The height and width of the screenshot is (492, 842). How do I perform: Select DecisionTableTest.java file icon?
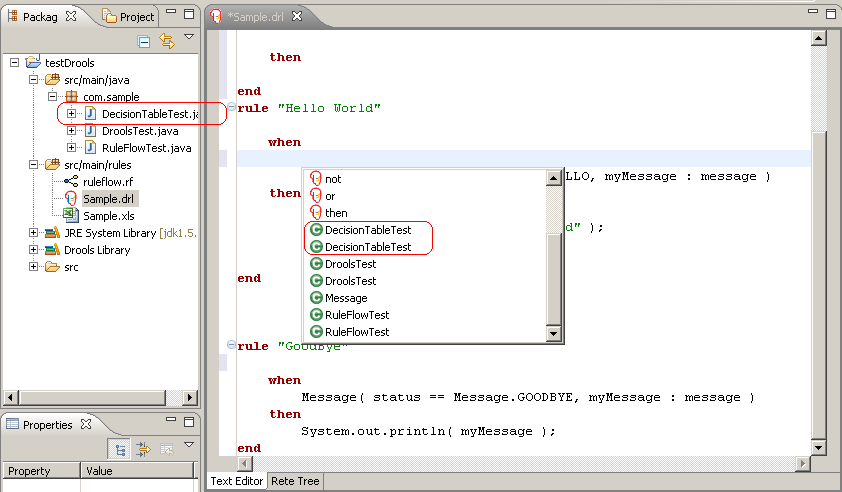coord(91,113)
